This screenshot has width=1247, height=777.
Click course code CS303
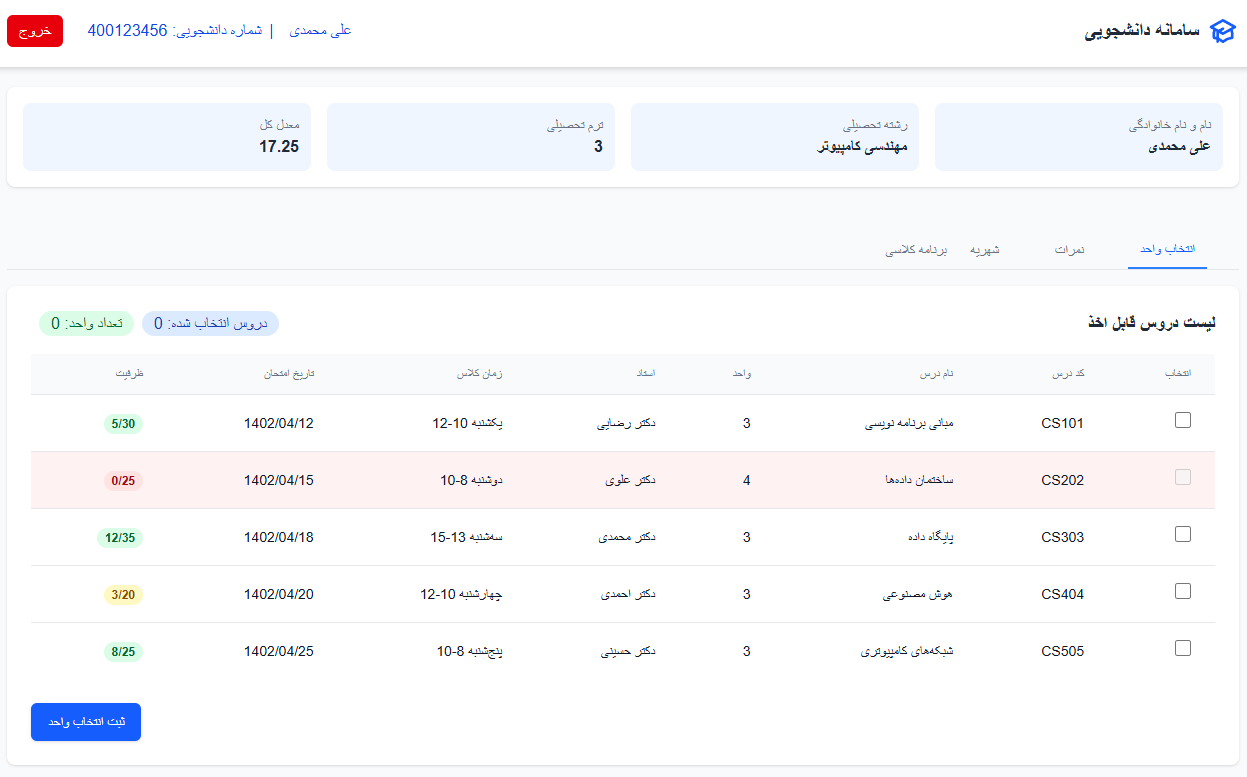[x=1062, y=537]
